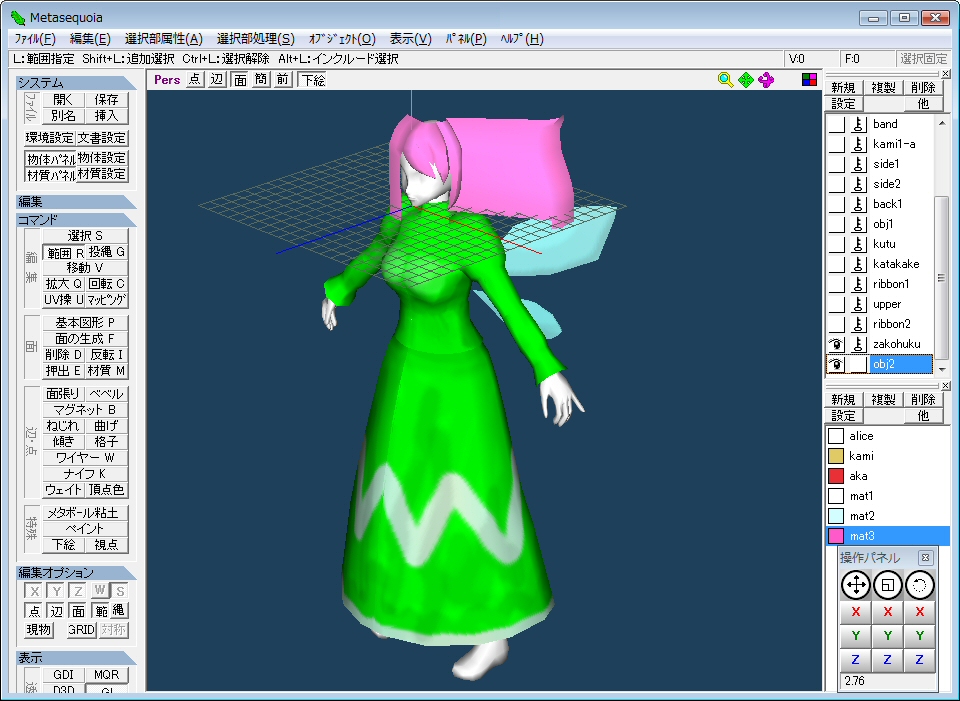The height and width of the screenshot is (701, 960).
Task: Click the yellow magnifier zoom view icon
Action: (x=726, y=80)
